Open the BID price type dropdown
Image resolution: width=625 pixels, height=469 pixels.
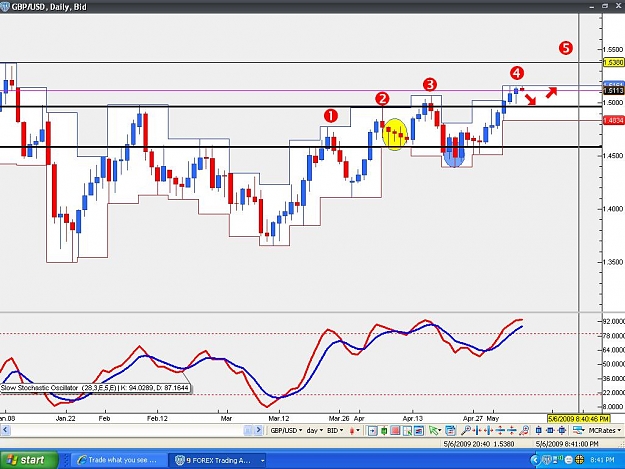click(x=336, y=430)
